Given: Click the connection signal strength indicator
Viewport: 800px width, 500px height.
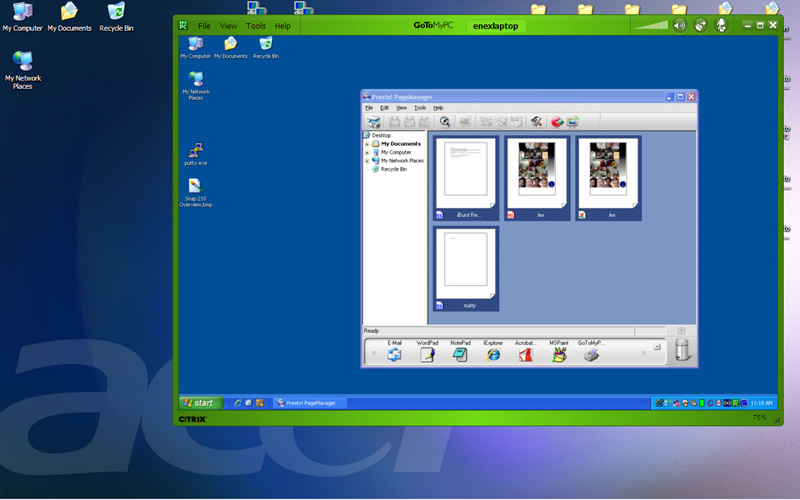Looking at the screenshot, I should click(x=651, y=26).
